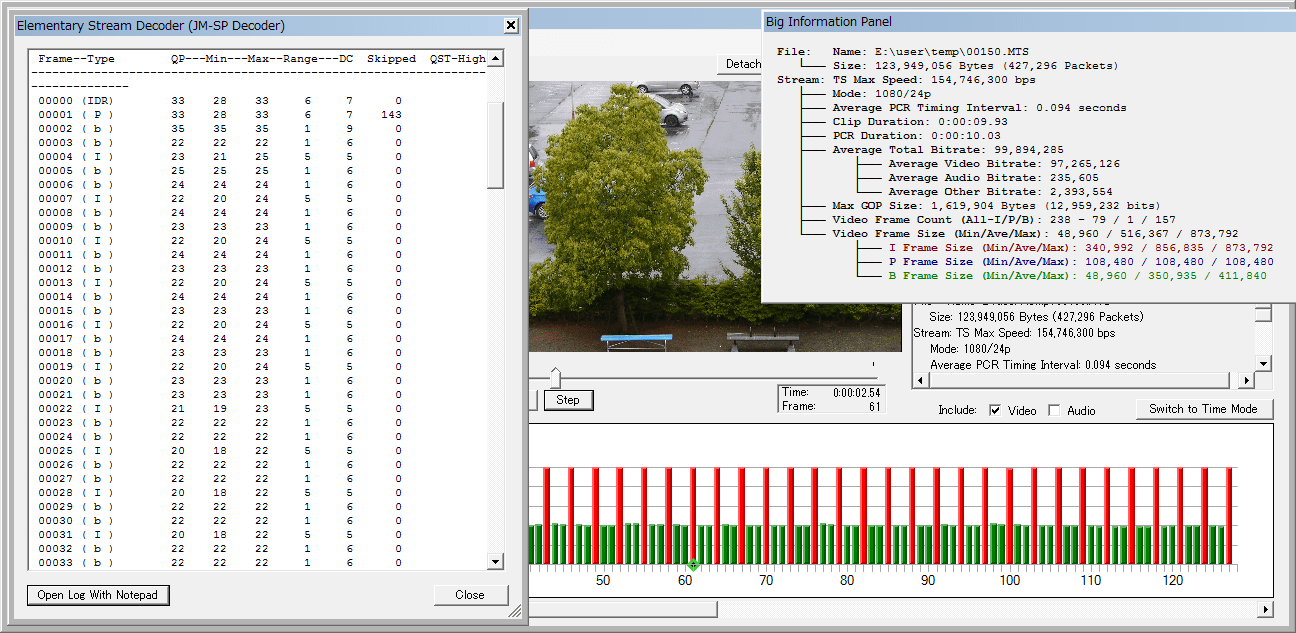This screenshot has height=633, width=1296.
Task: Click the info list scroll-right arrow
Action: click(x=1246, y=381)
